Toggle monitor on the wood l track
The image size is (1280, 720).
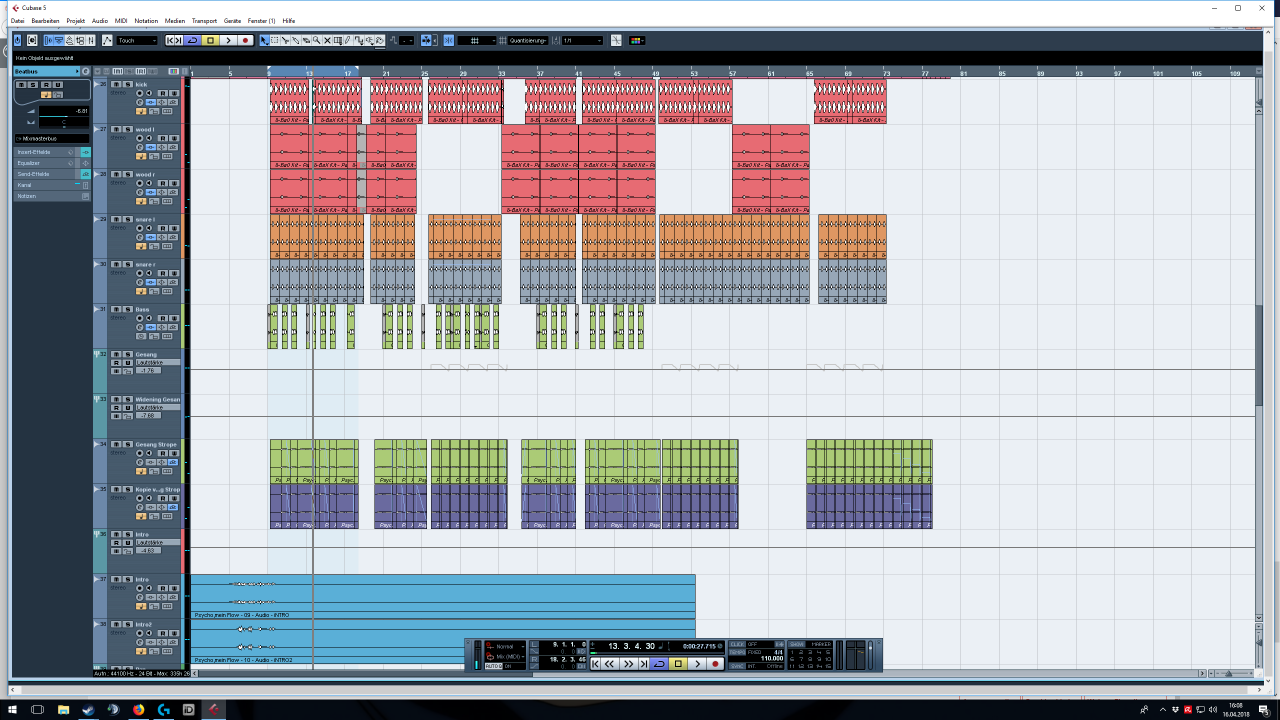click(149, 138)
